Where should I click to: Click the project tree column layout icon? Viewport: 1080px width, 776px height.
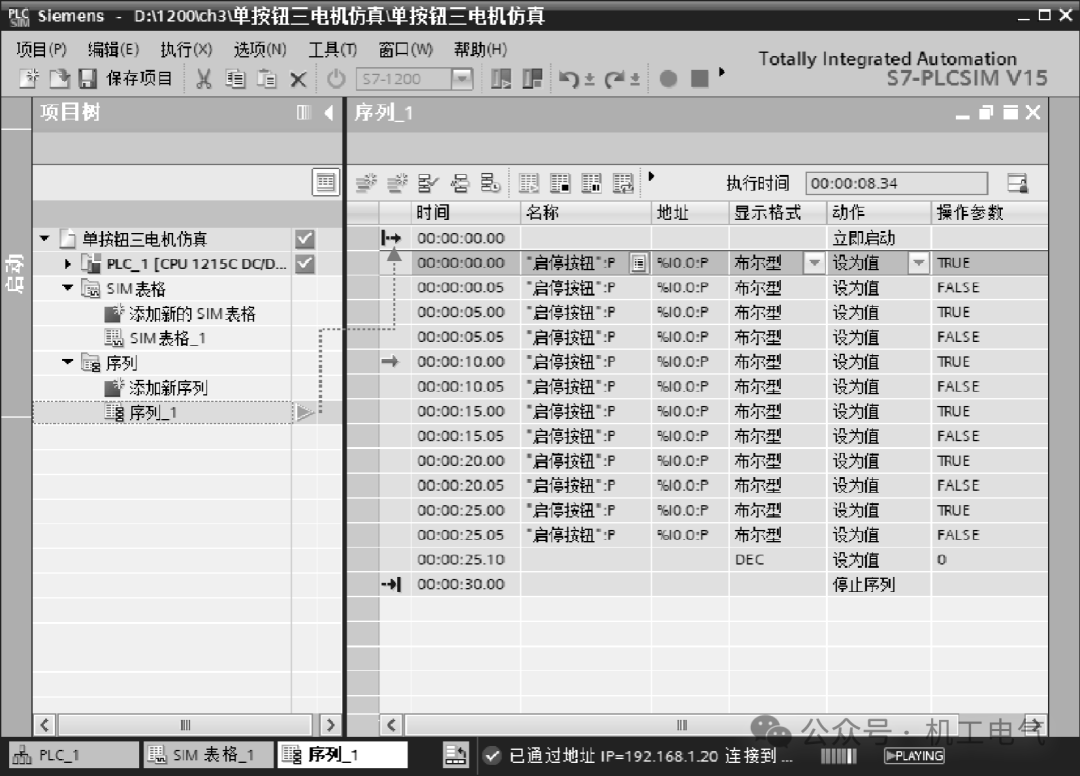tap(304, 112)
